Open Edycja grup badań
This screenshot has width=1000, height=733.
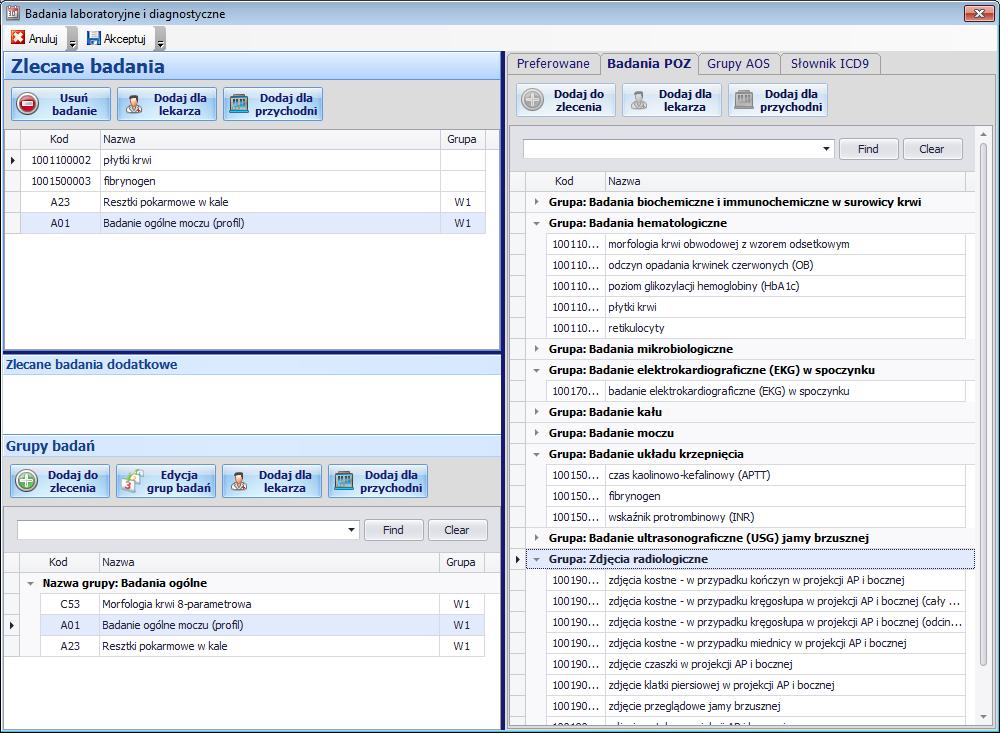(166, 481)
